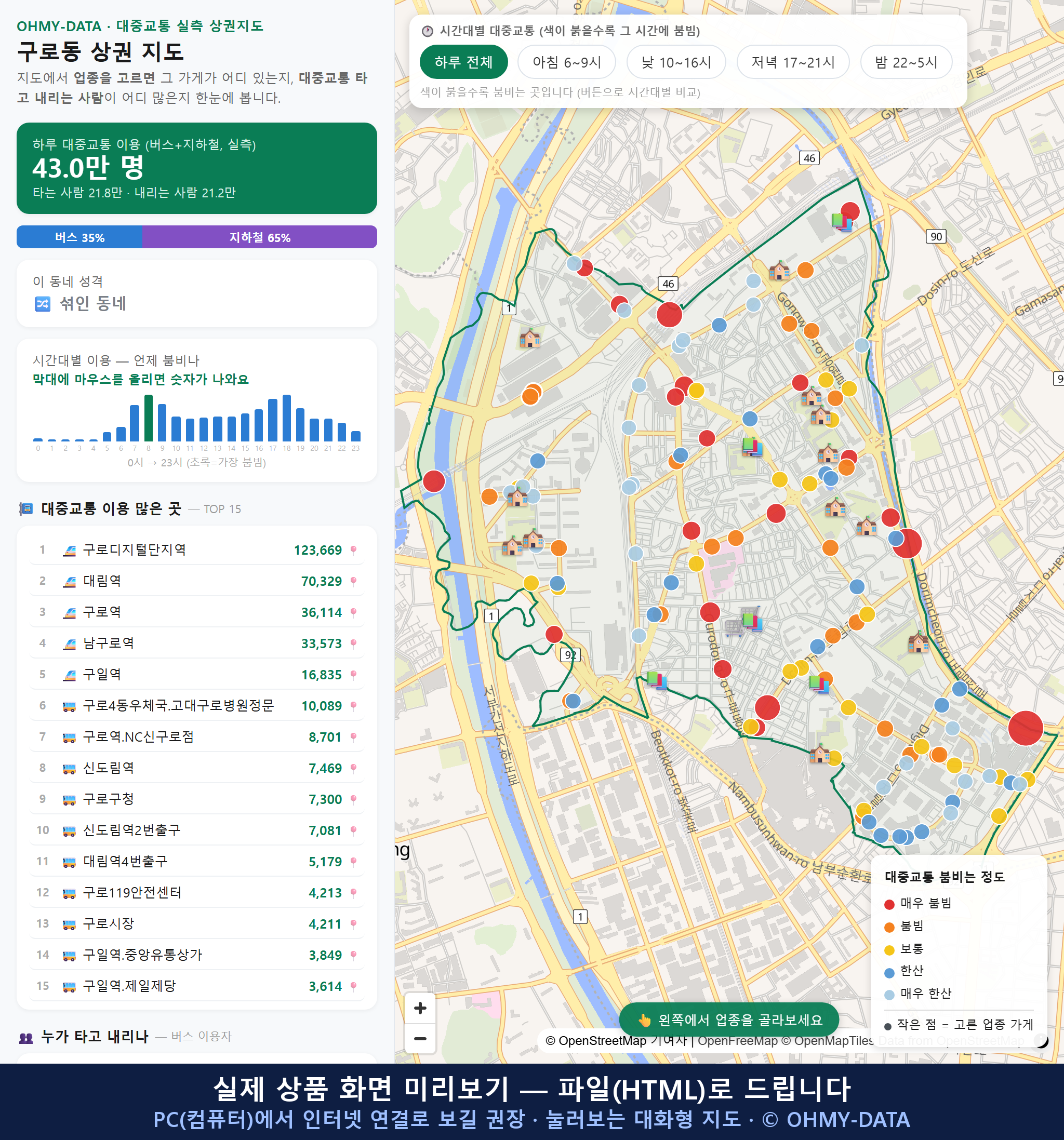Screen dimensions: 1064x1140
Task: Click the pin icon for 구로4동우체국.고대구로병원정문
Action: (353, 706)
